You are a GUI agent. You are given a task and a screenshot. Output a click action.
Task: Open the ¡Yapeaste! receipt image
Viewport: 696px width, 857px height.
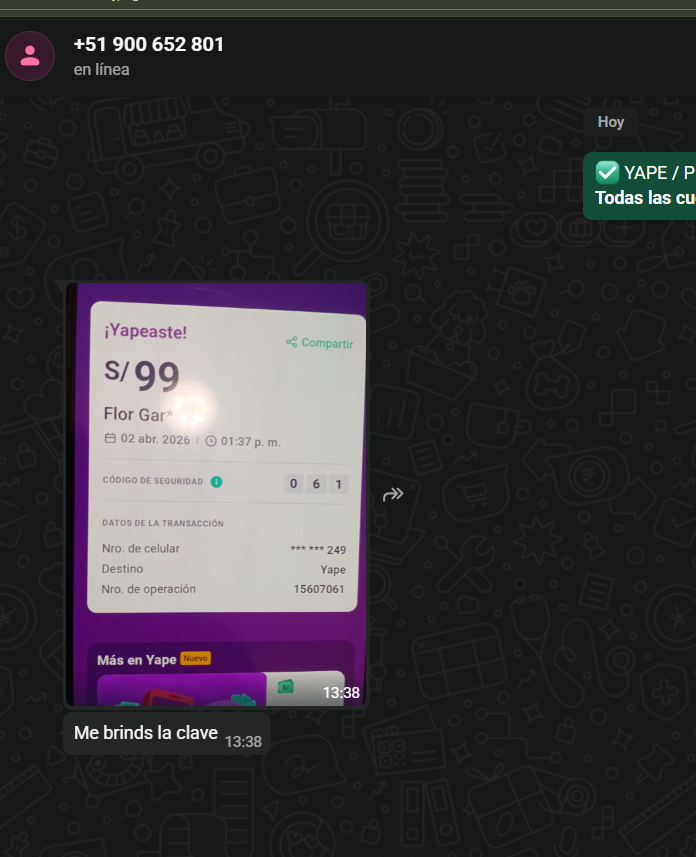coord(217,495)
